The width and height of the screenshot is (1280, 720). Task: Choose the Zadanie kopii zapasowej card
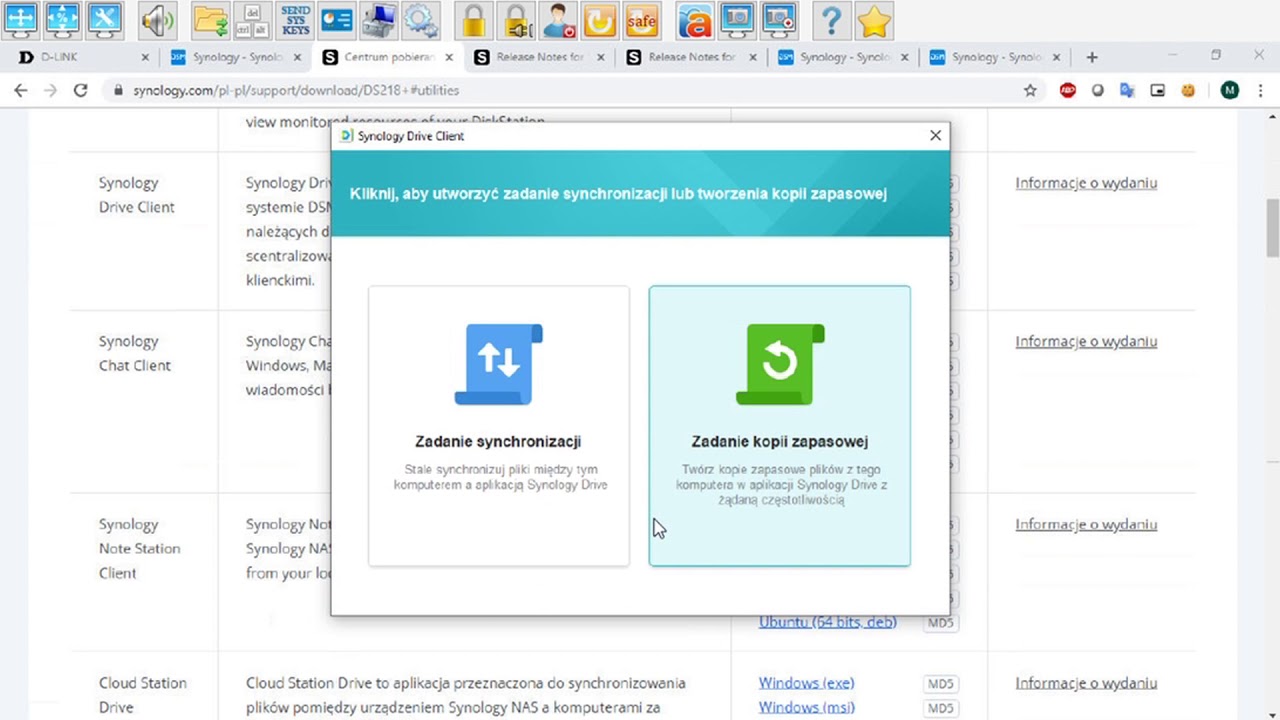point(780,426)
